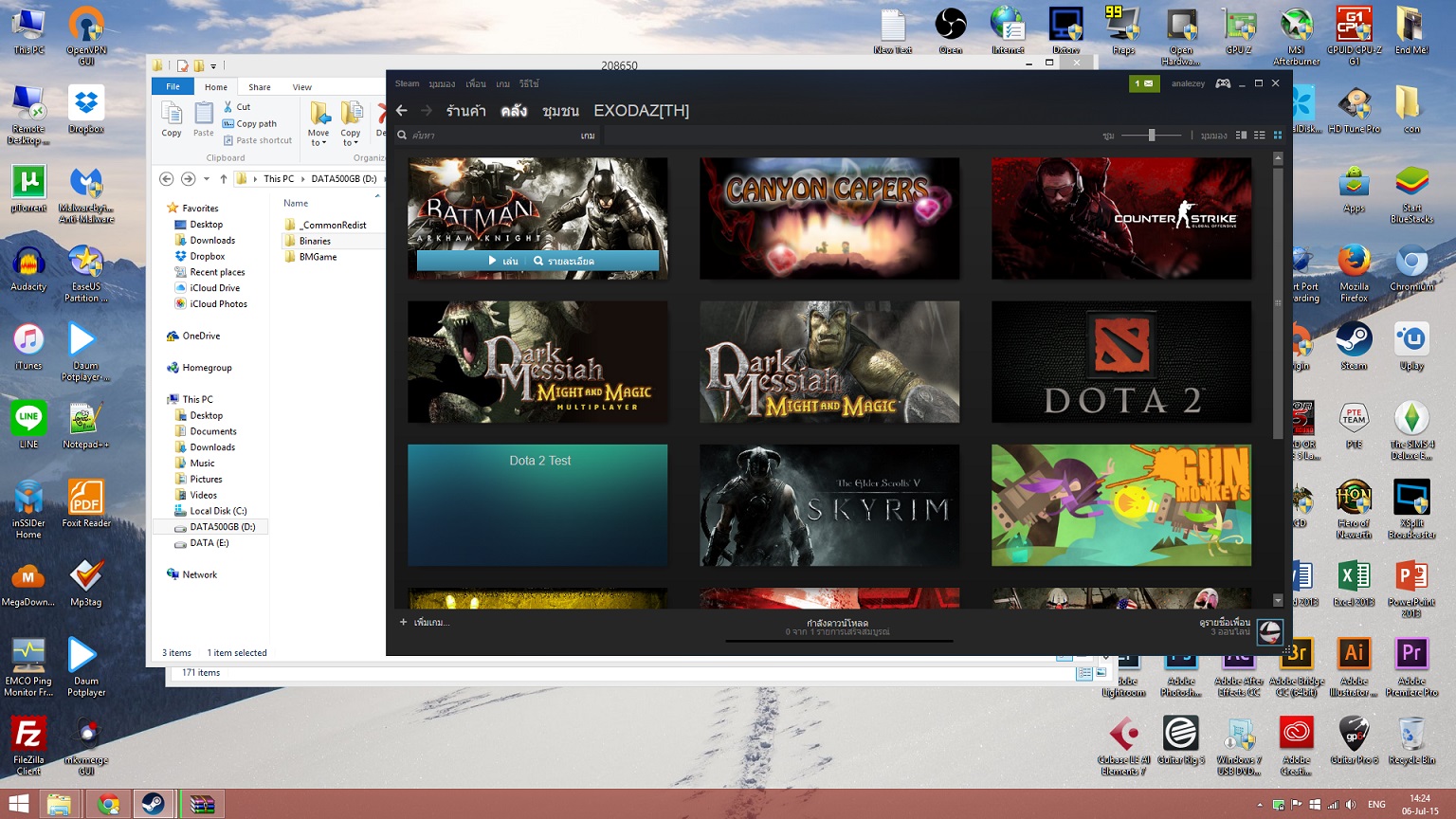The width and height of the screenshot is (1456, 819).
Task: Click เพิ่มเกม add a game button
Action: pyautogui.click(x=425, y=623)
